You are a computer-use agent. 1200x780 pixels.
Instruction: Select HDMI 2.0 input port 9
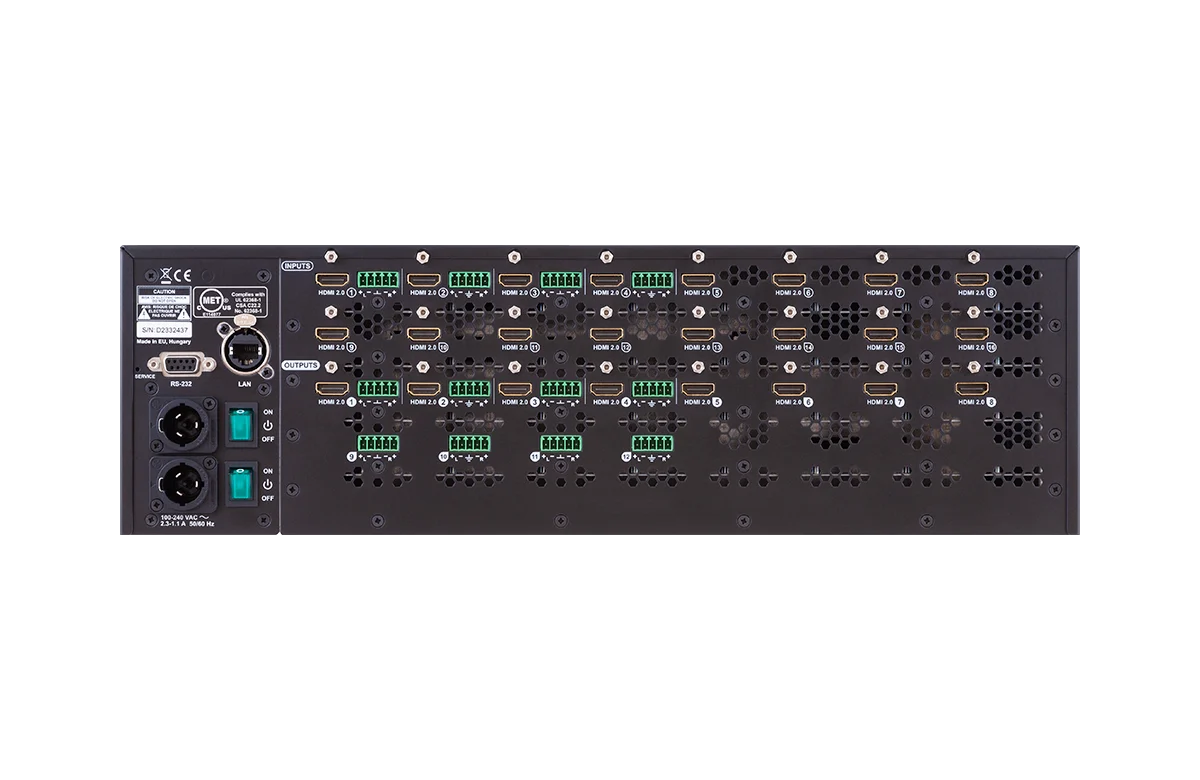click(x=331, y=334)
